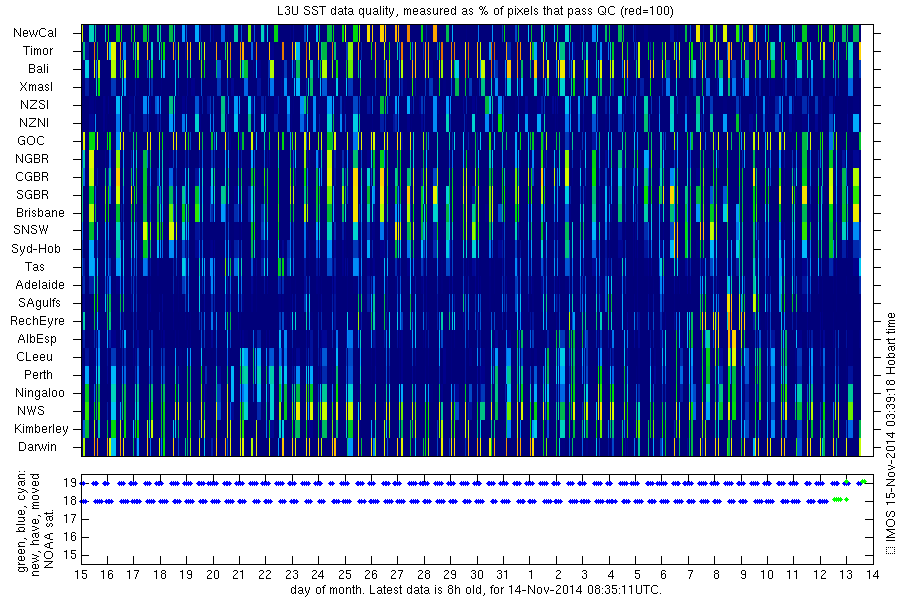The height and width of the screenshot is (600, 900).
Task: Click the RechEyre row label
Action: [37, 321]
